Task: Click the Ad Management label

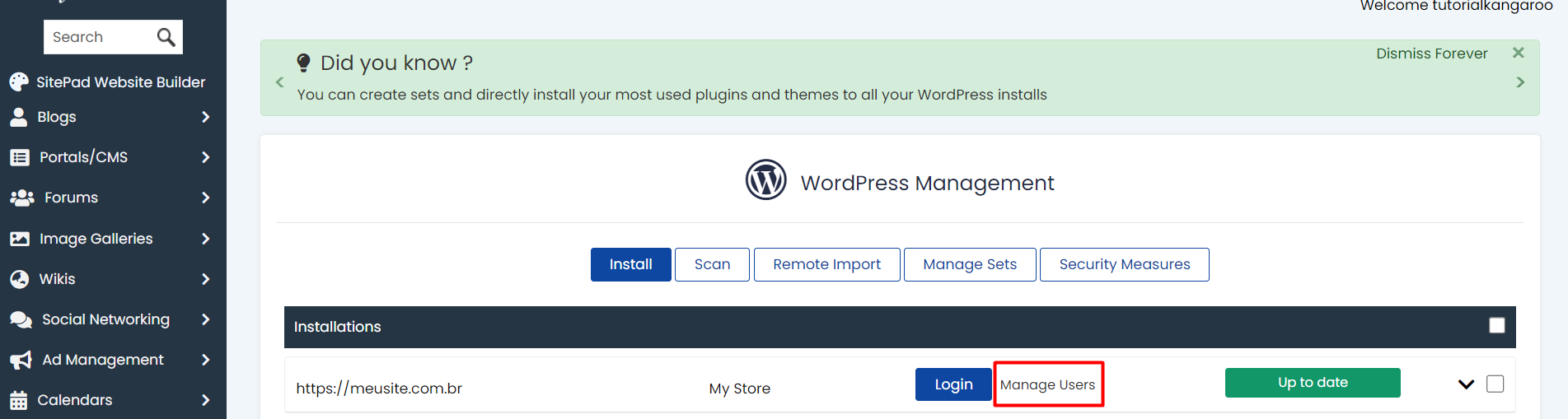Action: [103, 360]
